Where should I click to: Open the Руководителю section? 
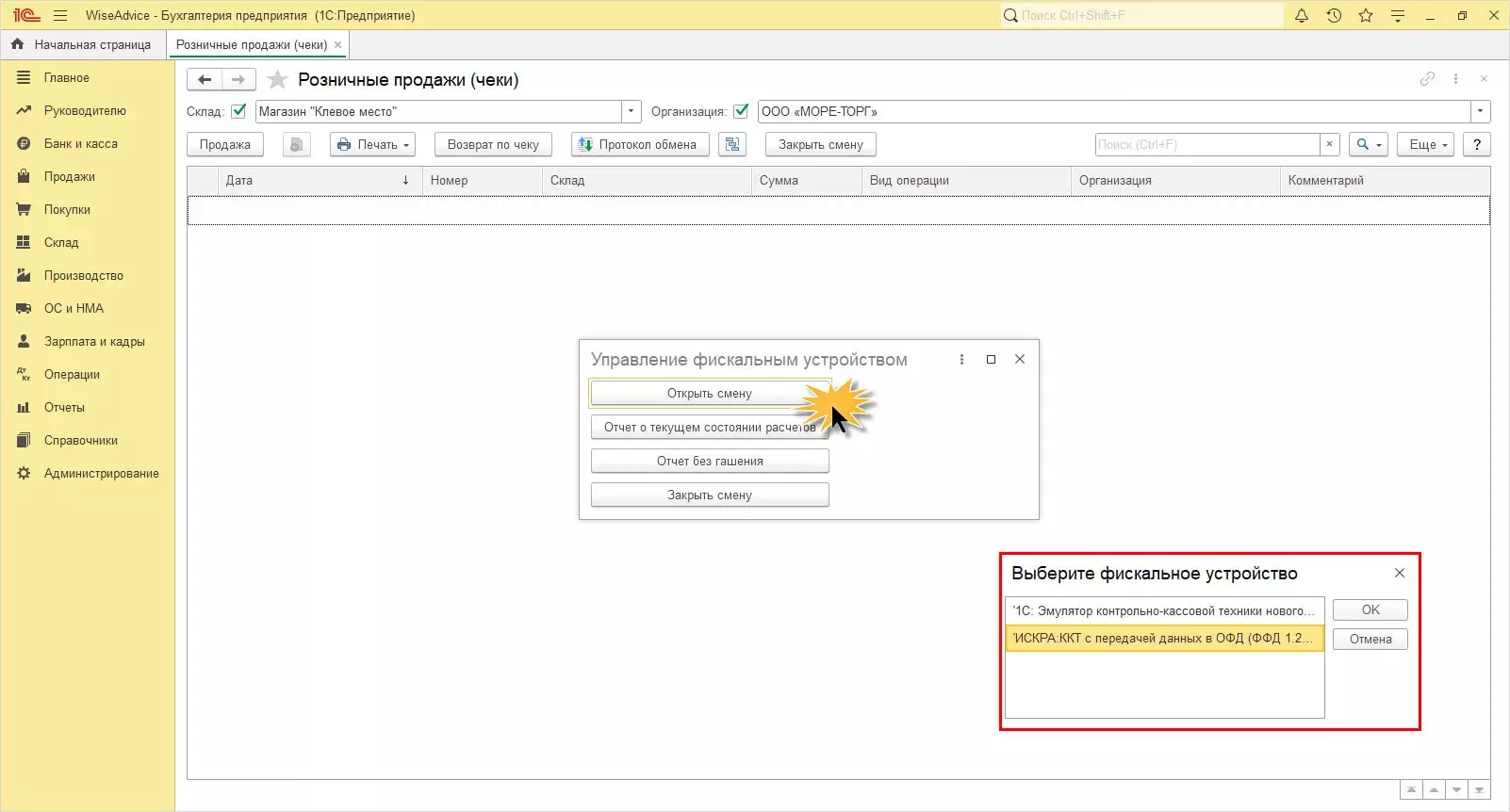click(85, 111)
